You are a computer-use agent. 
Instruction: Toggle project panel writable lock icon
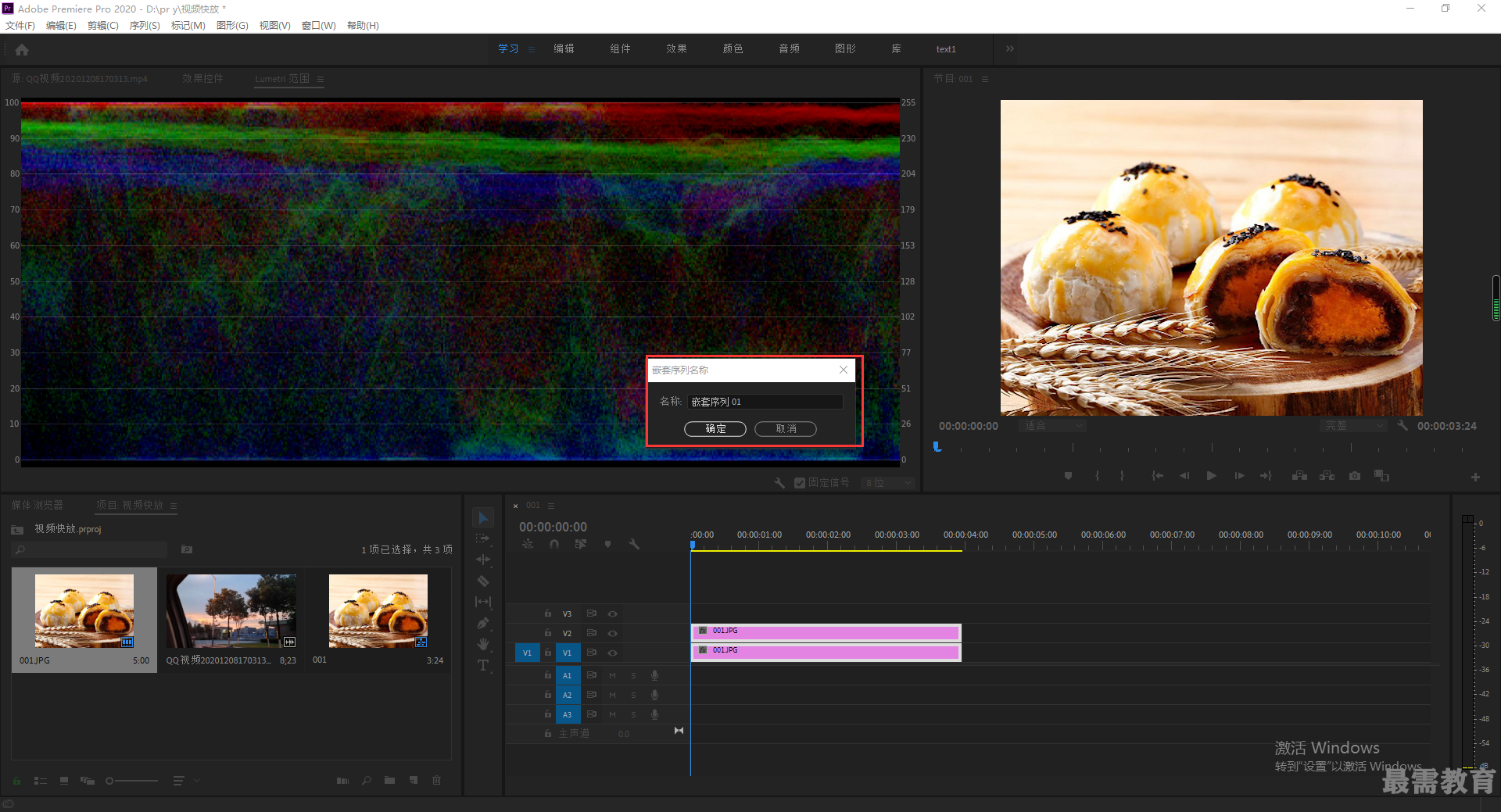16,780
